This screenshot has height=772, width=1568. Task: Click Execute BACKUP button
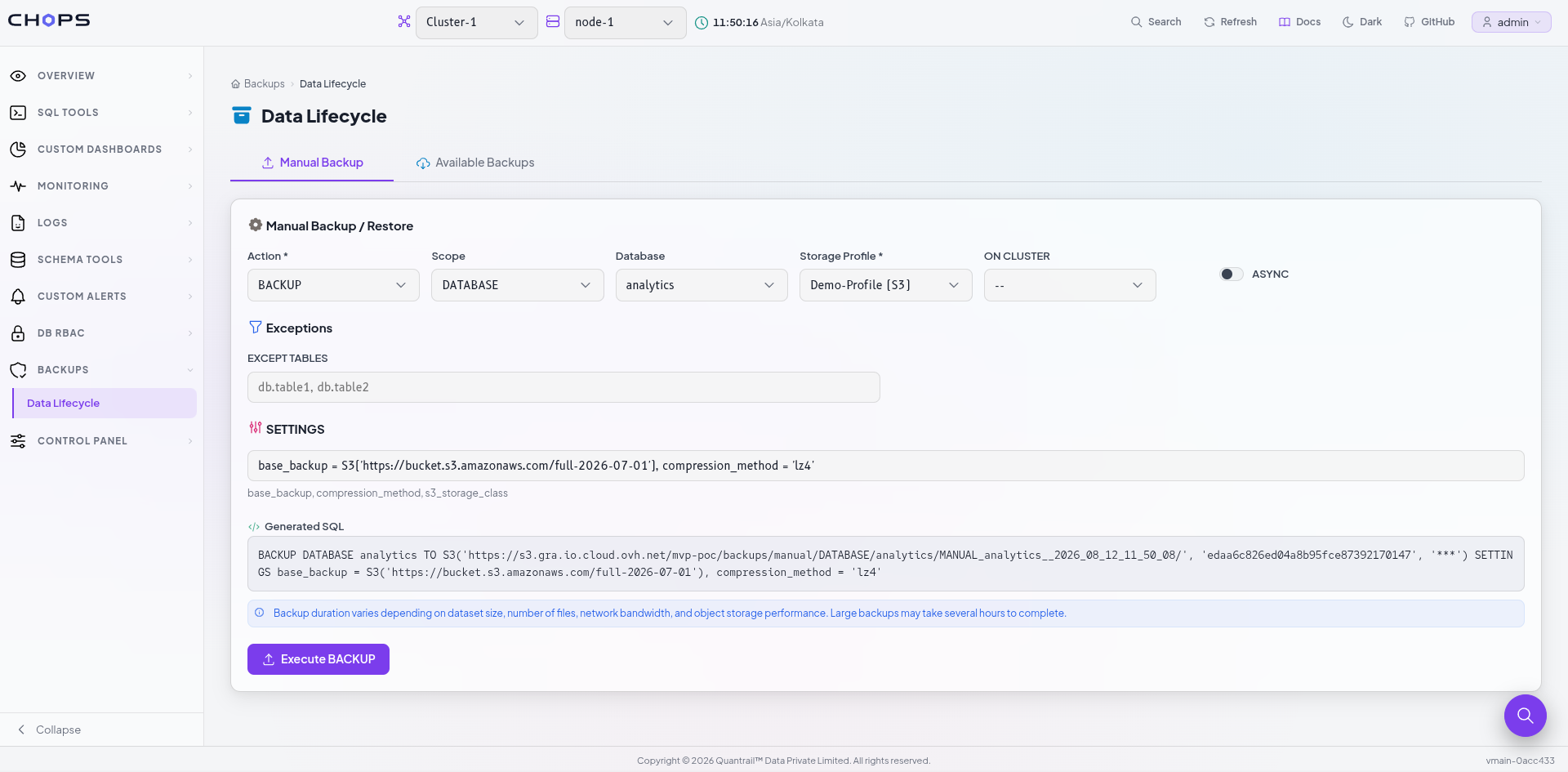(318, 659)
